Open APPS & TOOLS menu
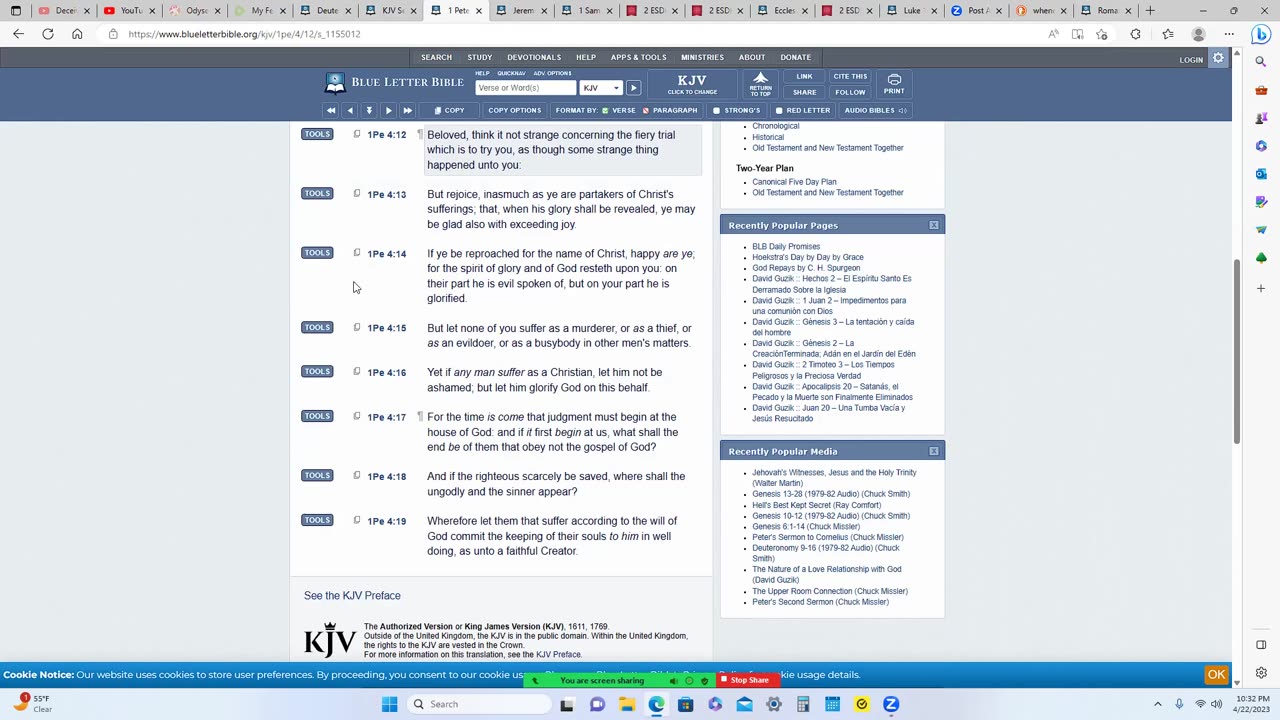This screenshot has width=1280, height=720. [638, 57]
